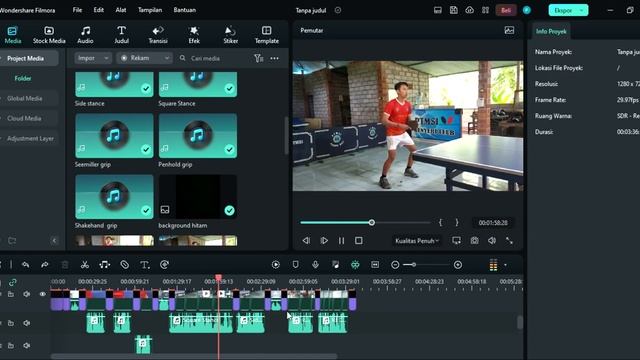
Task: Open the Judul titles tab
Action: click(121, 35)
